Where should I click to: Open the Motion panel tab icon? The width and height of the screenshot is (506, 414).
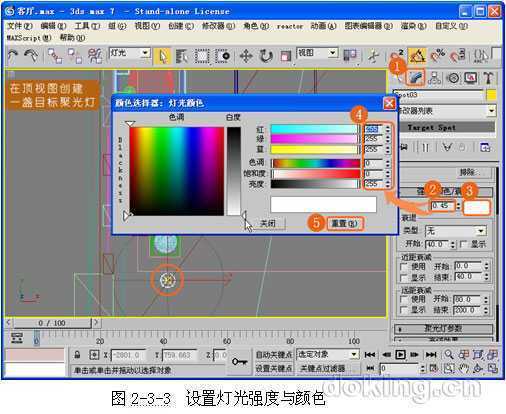point(453,78)
